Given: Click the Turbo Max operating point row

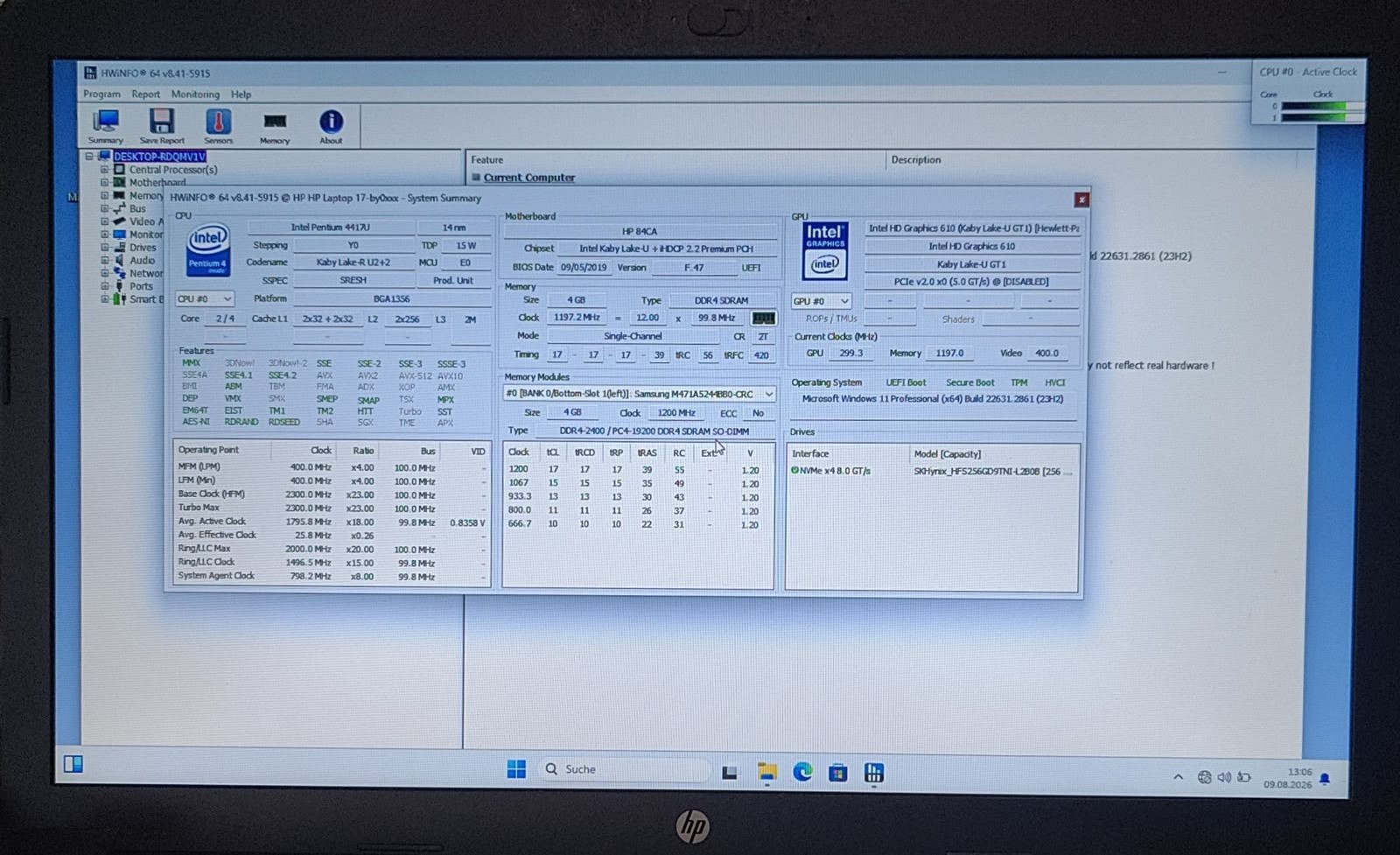Looking at the screenshot, I should pyautogui.click(x=331, y=508).
